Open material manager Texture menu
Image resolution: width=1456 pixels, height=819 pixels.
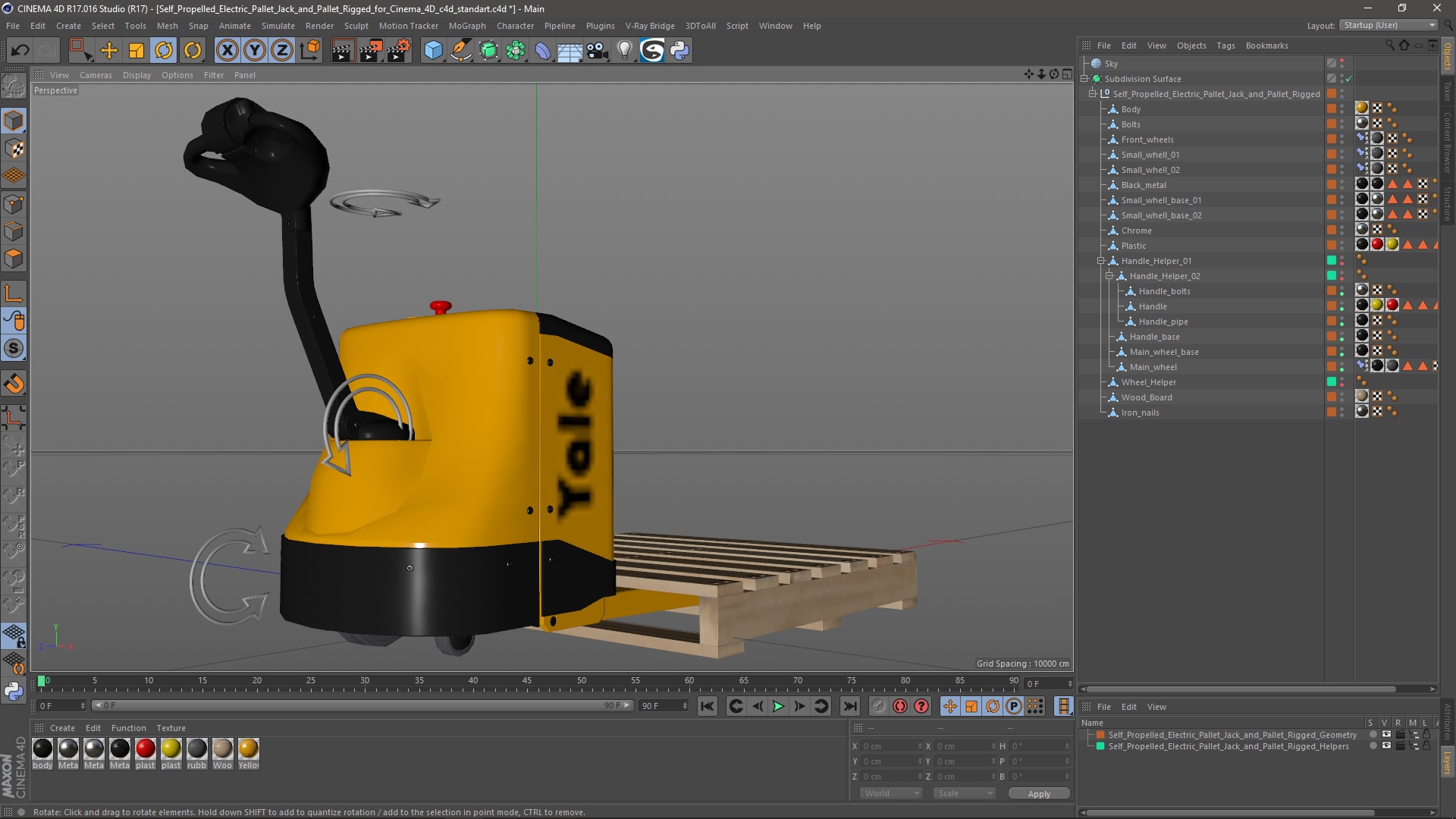(171, 728)
